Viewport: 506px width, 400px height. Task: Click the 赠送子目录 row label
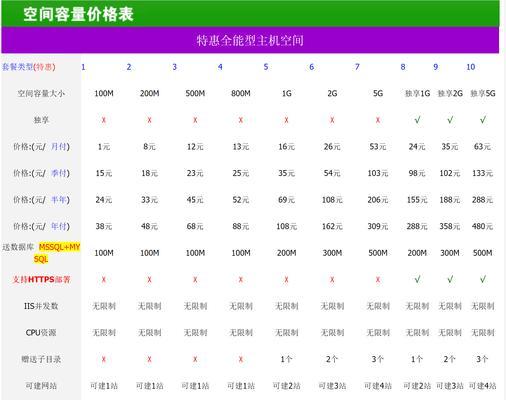tap(41, 359)
